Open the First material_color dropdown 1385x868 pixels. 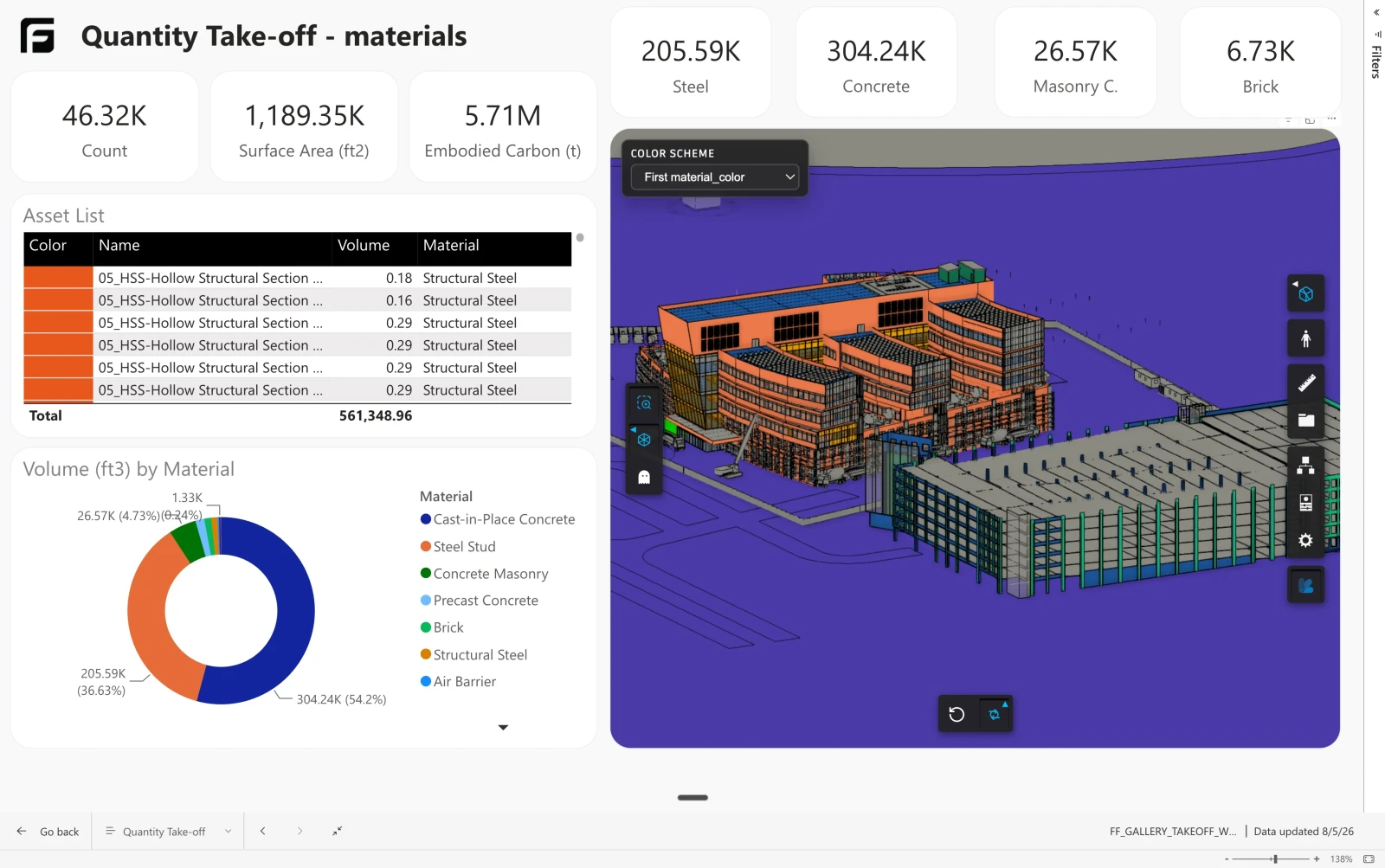(715, 177)
